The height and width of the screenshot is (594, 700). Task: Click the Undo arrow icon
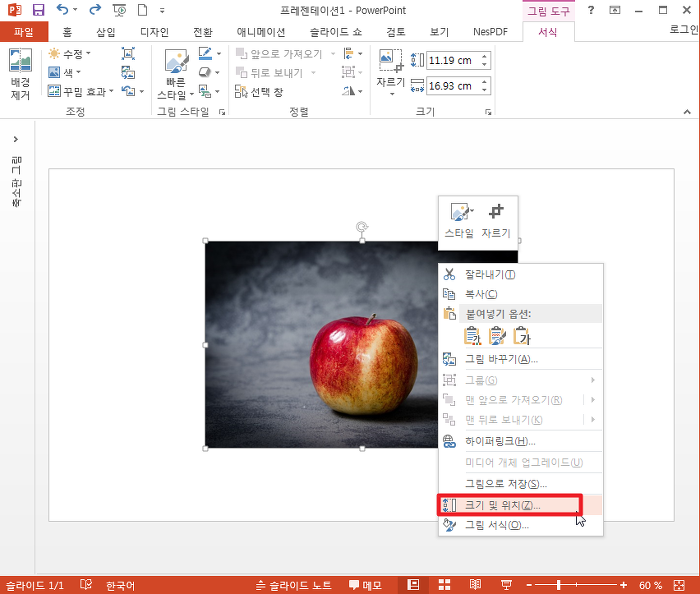click(62, 9)
